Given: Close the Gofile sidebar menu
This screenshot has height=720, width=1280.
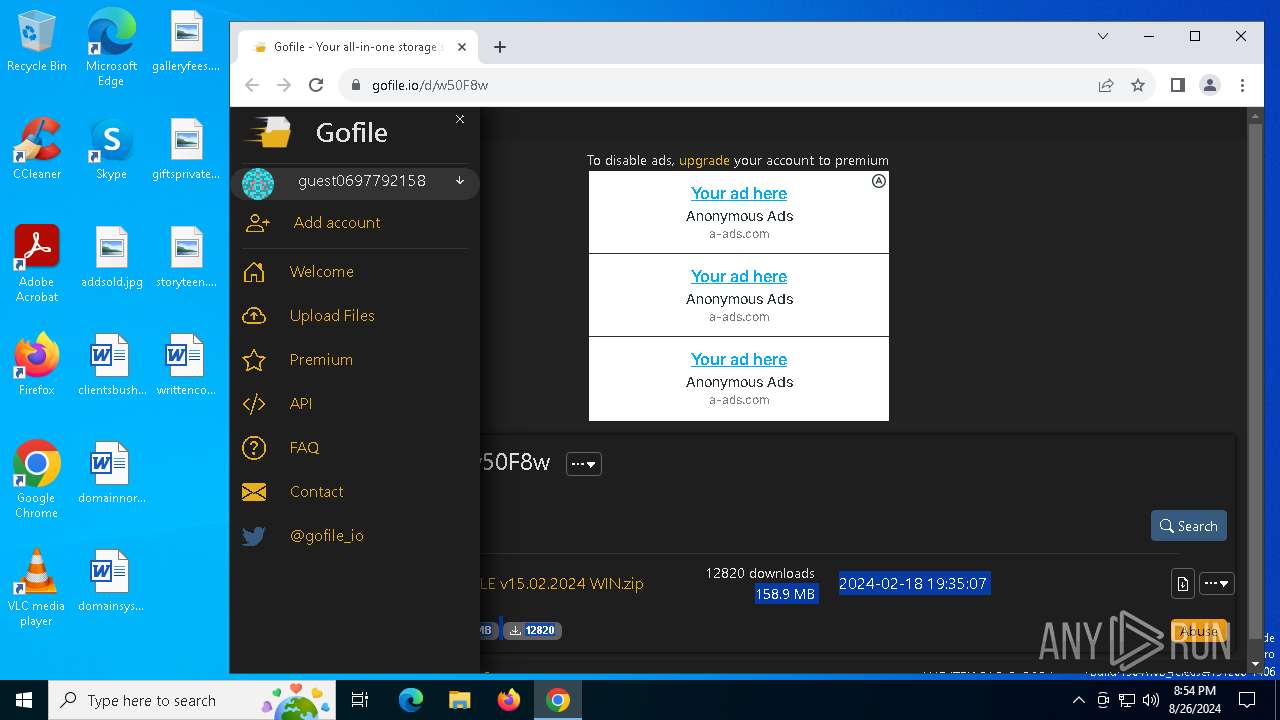Looking at the screenshot, I should coord(460,119).
